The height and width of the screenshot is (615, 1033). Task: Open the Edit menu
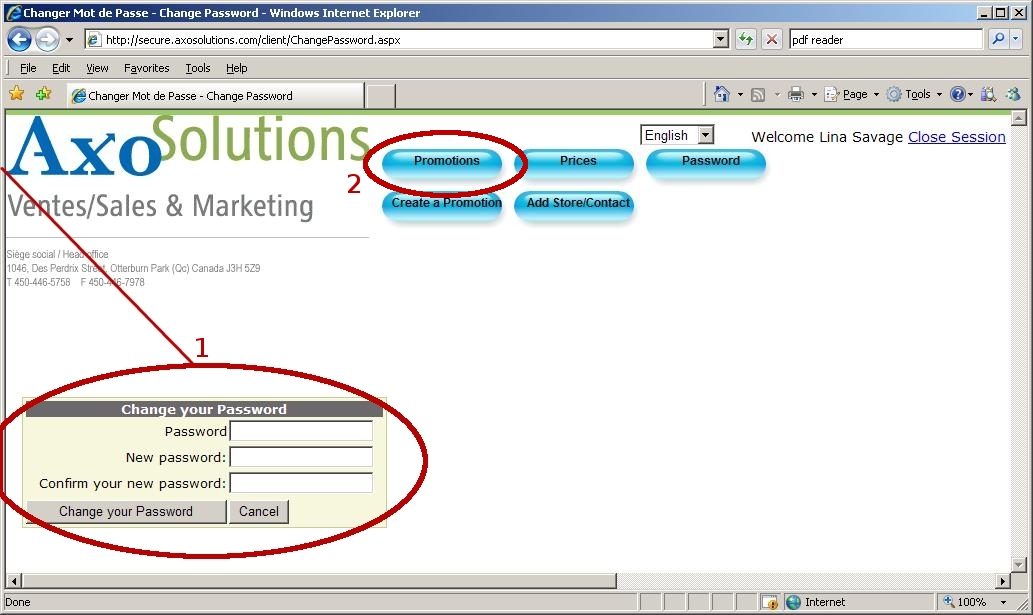[61, 68]
